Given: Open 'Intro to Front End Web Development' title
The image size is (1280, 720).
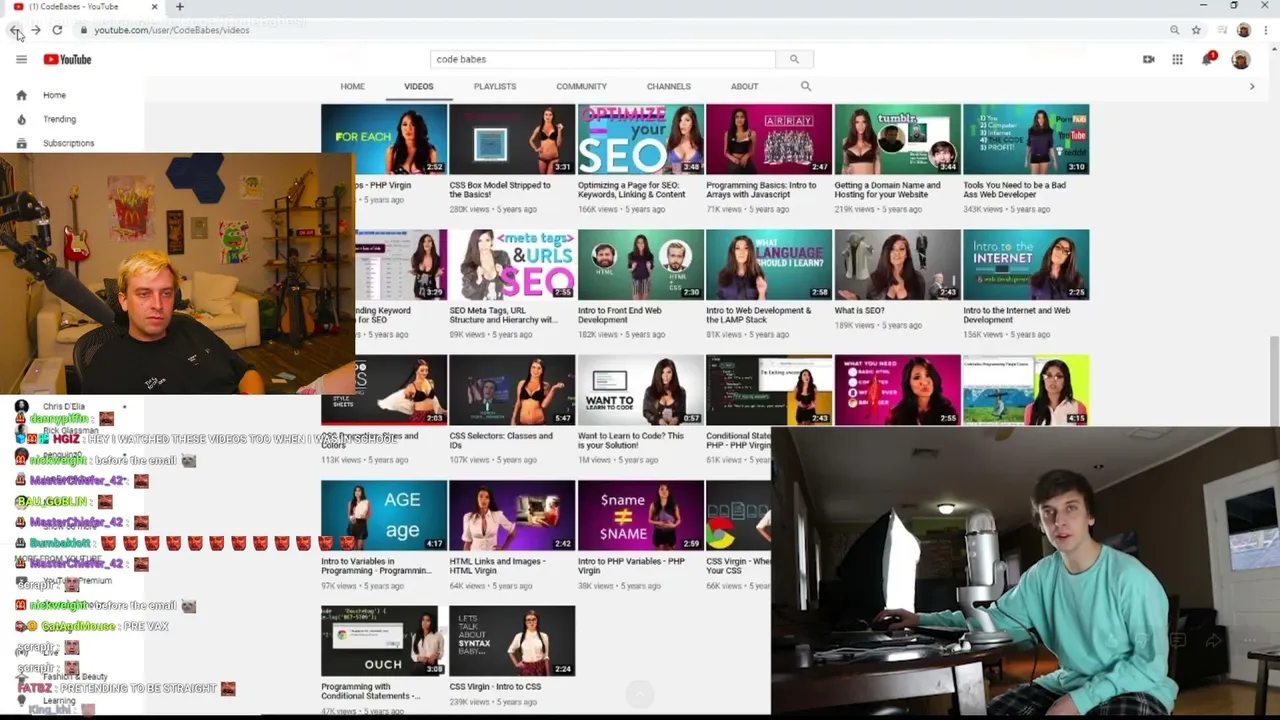Looking at the screenshot, I should pyautogui.click(x=620, y=315).
